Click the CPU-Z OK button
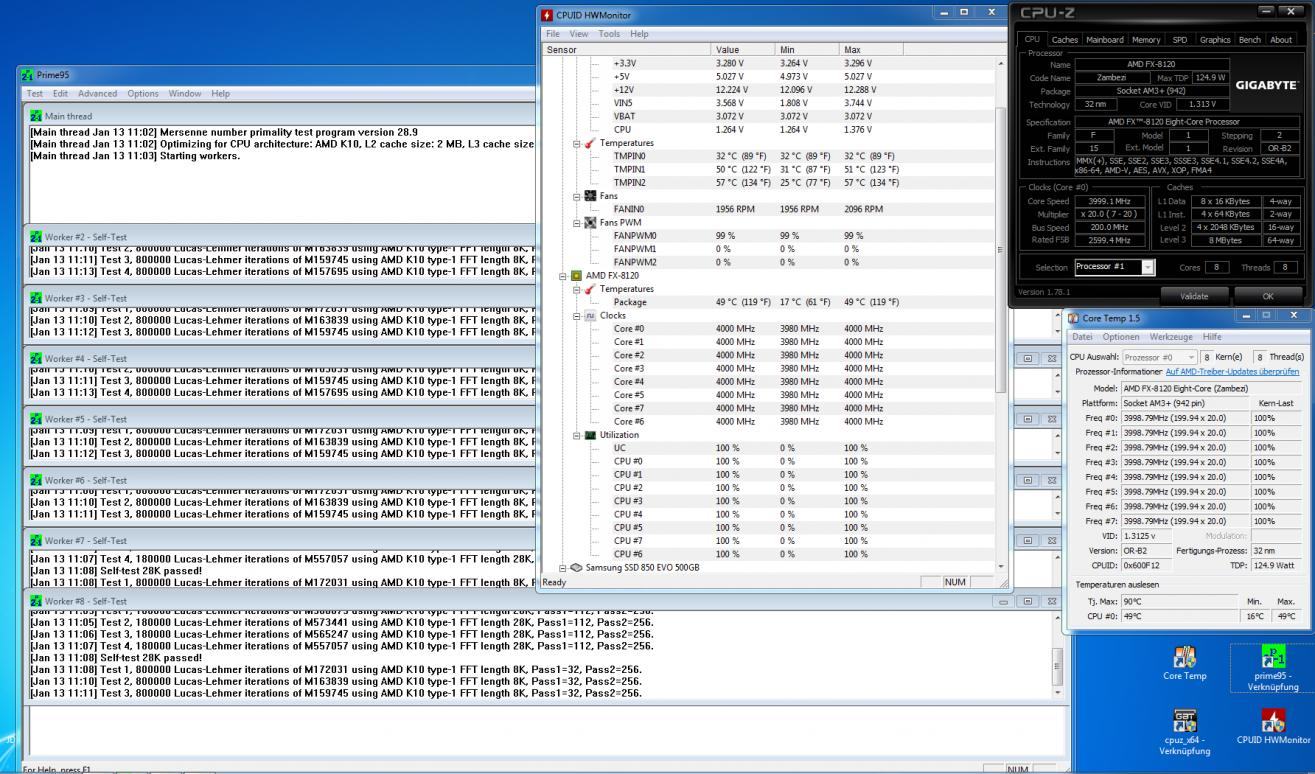This screenshot has width=1315, height=774. pyautogui.click(x=1269, y=297)
